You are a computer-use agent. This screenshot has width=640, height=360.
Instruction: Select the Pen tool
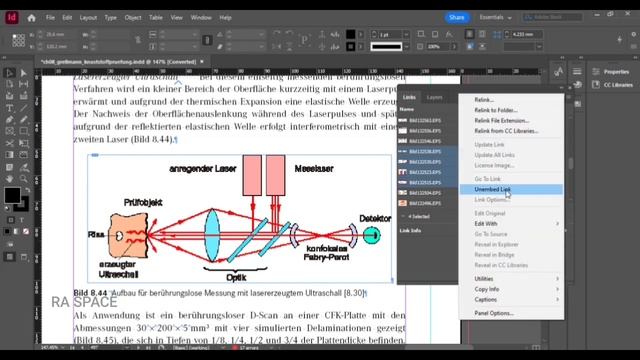(9, 120)
